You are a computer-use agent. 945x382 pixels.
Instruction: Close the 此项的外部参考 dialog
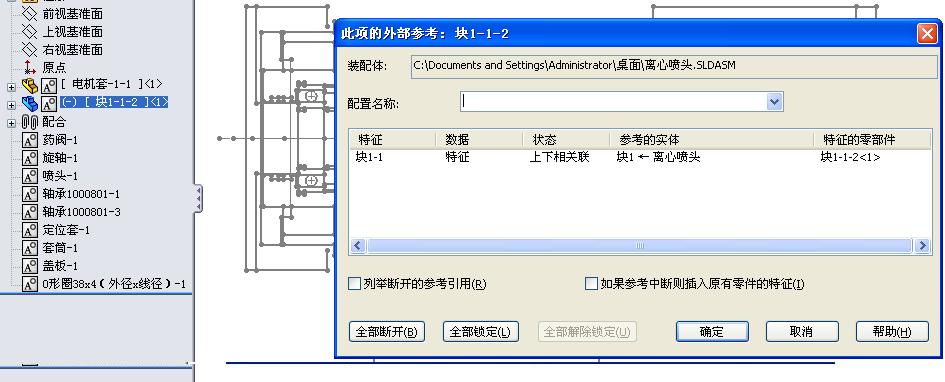coord(928,33)
